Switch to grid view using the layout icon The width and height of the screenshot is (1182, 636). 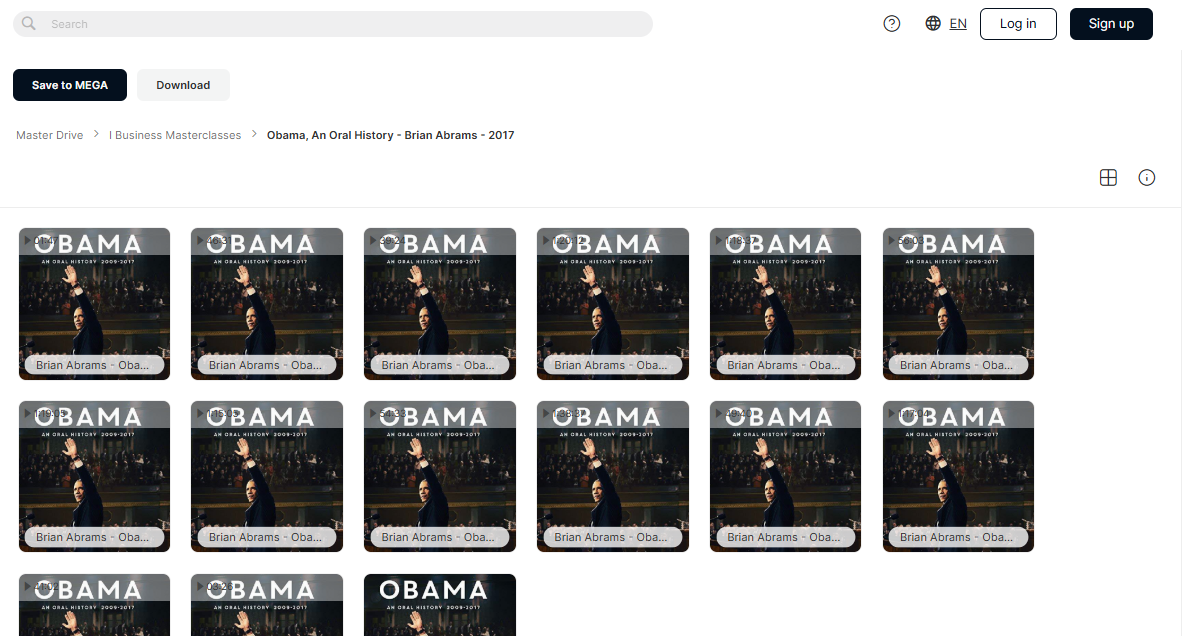1108,178
